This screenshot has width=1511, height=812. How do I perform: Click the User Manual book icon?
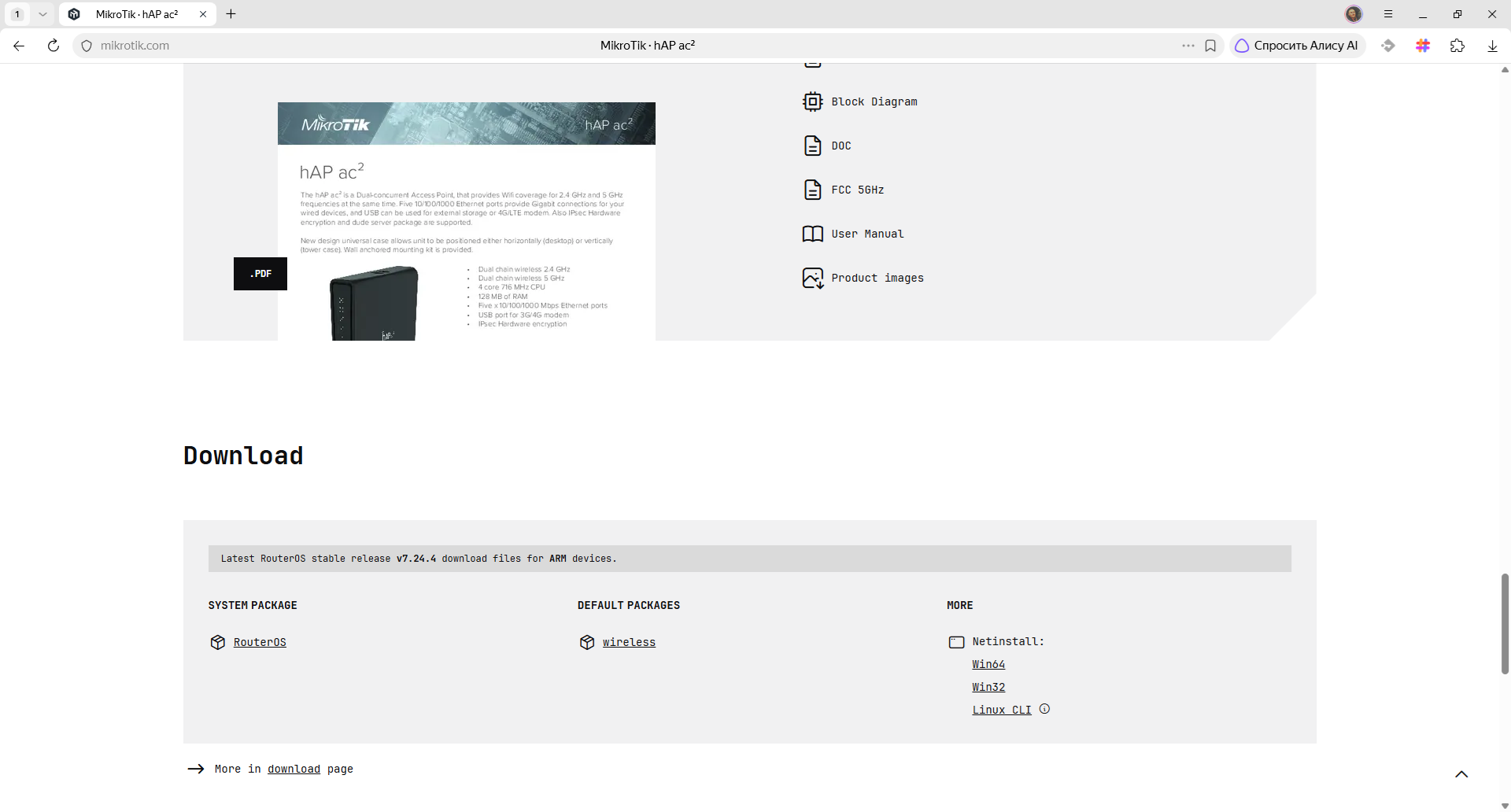click(812, 234)
